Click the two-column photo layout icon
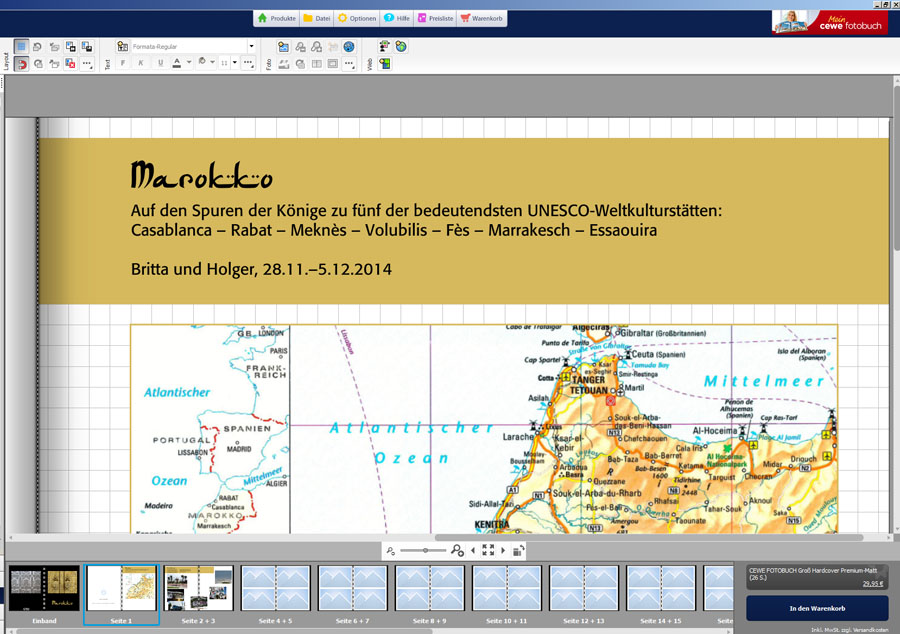Screen dimensions: 900x634 pos(316,64)
